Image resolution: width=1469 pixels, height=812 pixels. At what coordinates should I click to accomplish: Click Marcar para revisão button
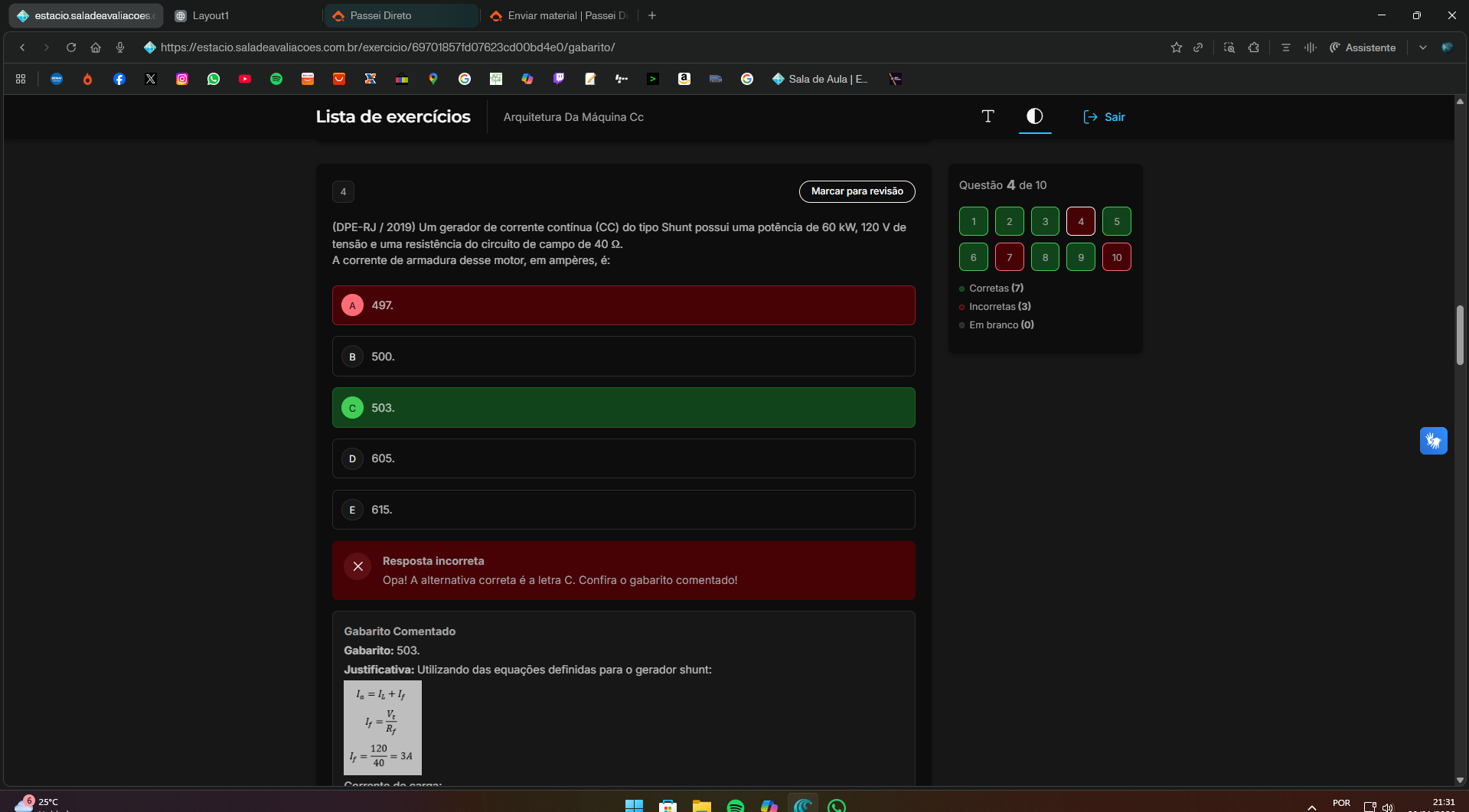pos(857,191)
